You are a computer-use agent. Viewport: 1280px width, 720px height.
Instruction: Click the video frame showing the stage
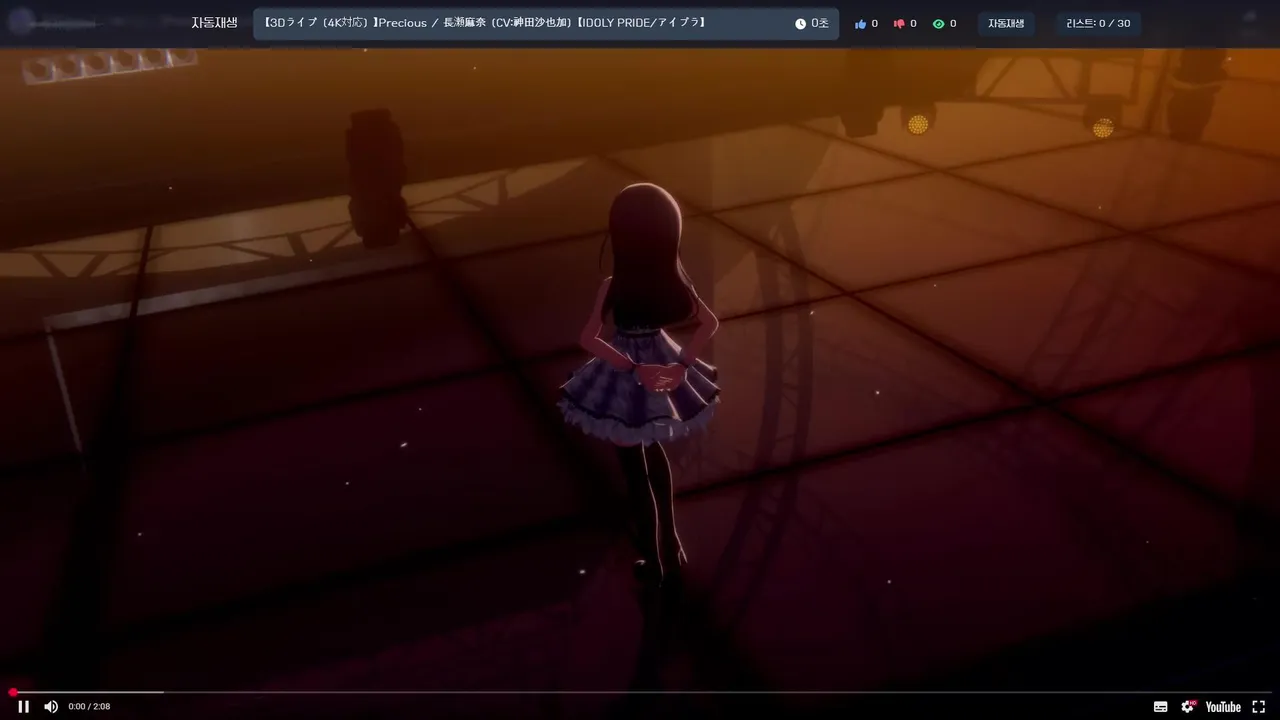(640, 368)
